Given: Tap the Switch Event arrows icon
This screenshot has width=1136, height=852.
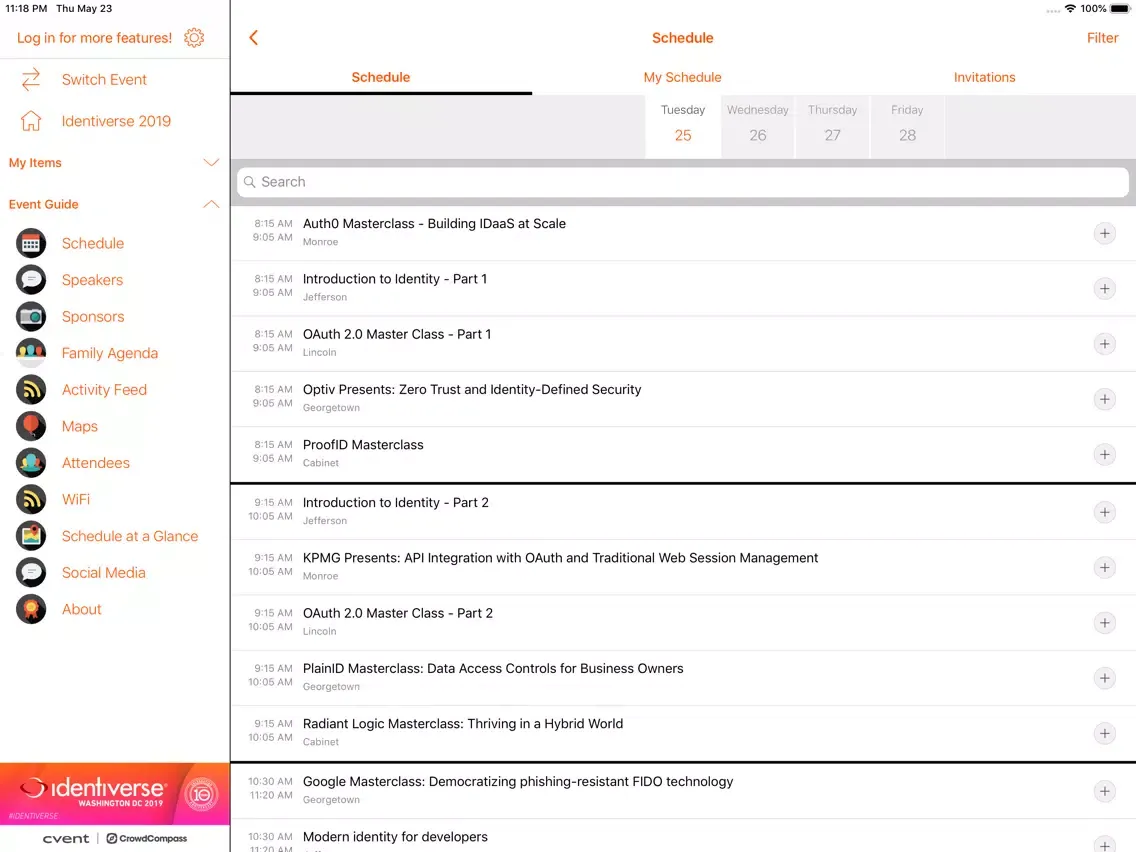Looking at the screenshot, I should pyautogui.click(x=31, y=79).
